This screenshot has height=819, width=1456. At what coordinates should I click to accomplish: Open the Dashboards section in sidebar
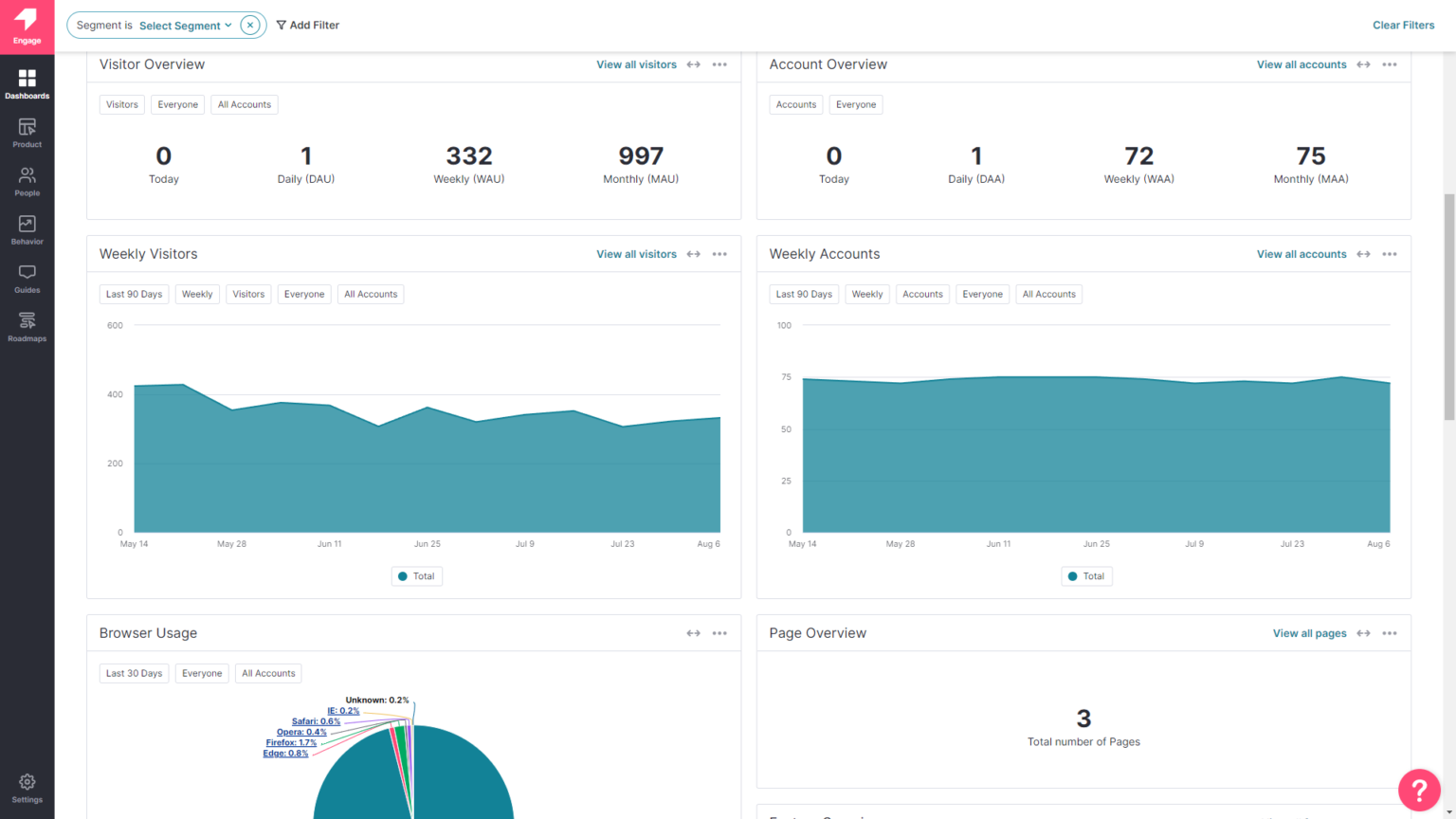pos(27,83)
